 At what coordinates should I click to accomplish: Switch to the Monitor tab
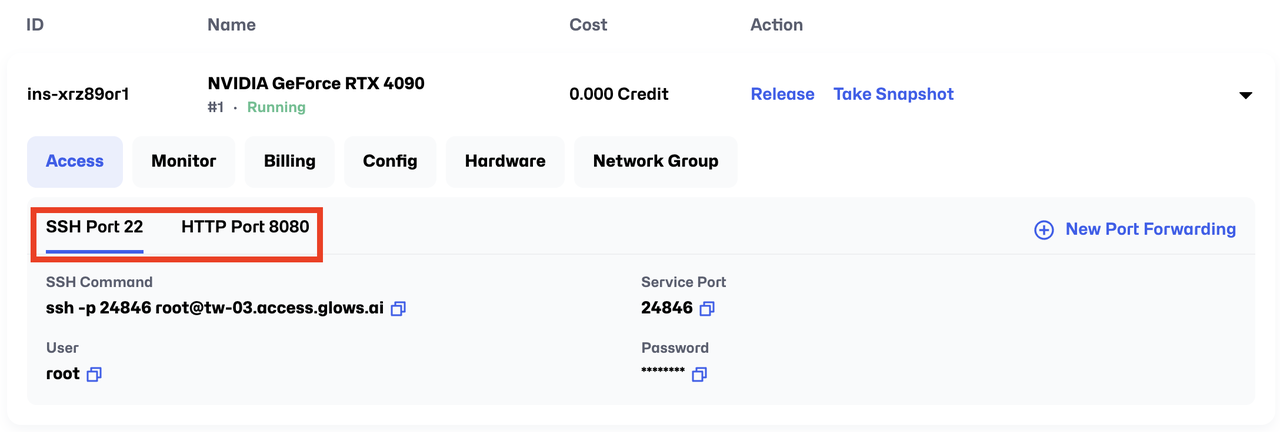(184, 161)
